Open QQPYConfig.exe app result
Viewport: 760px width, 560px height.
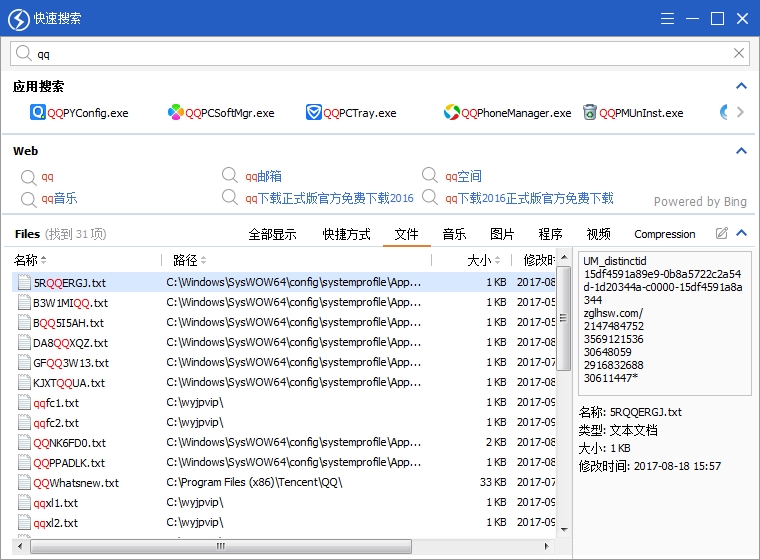tap(80, 113)
